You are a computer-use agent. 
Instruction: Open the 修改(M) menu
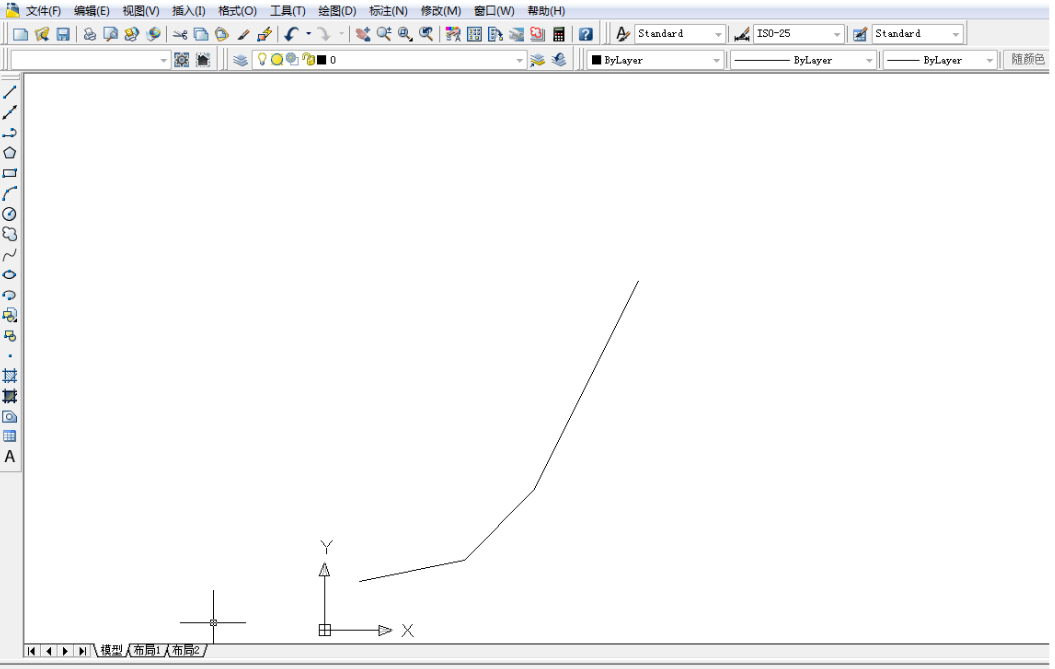(x=441, y=11)
